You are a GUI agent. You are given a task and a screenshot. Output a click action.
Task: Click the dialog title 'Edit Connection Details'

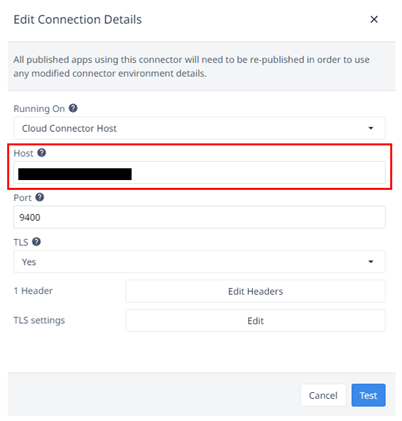pos(78,20)
